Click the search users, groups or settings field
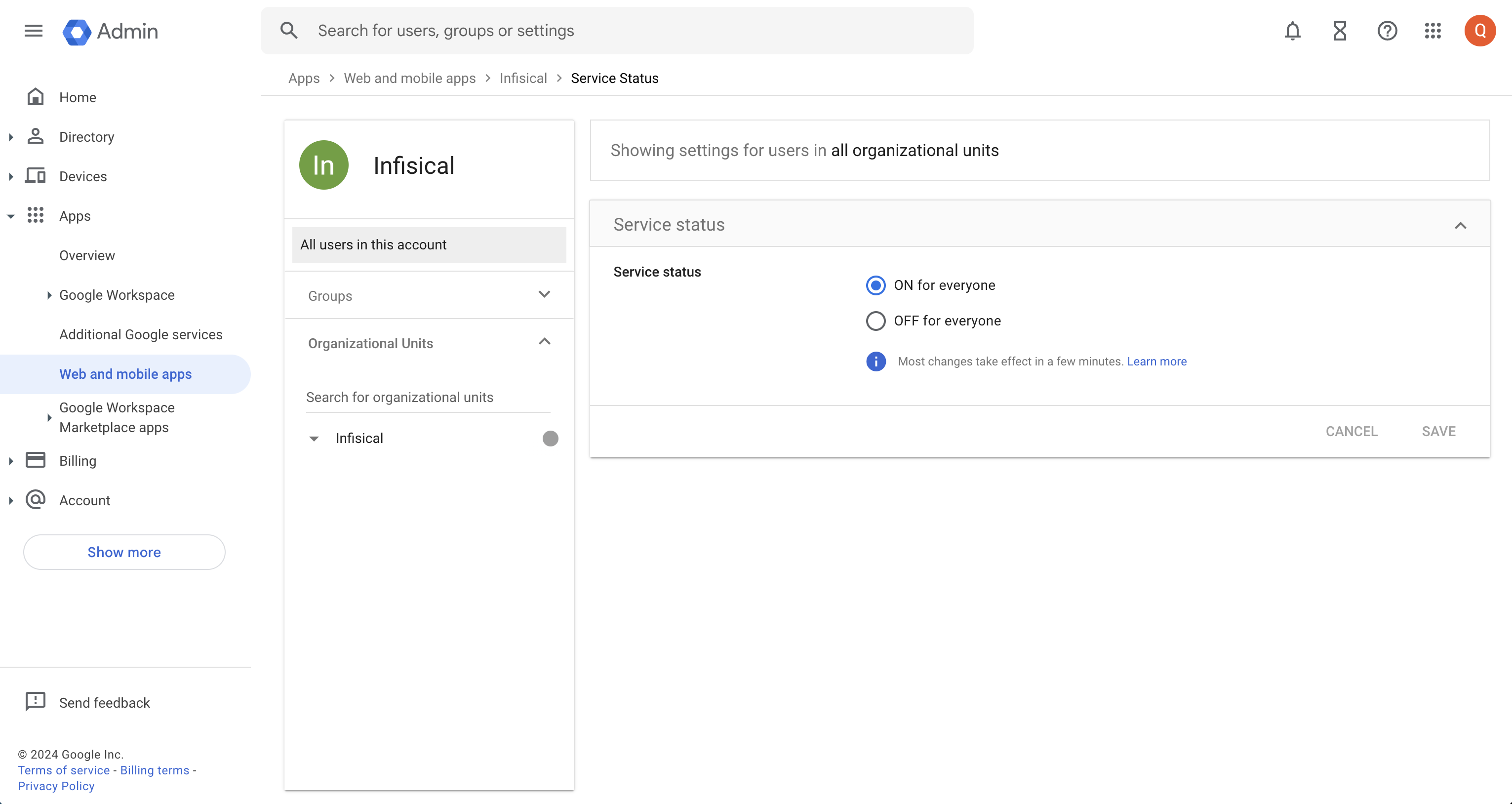 pos(617,31)
